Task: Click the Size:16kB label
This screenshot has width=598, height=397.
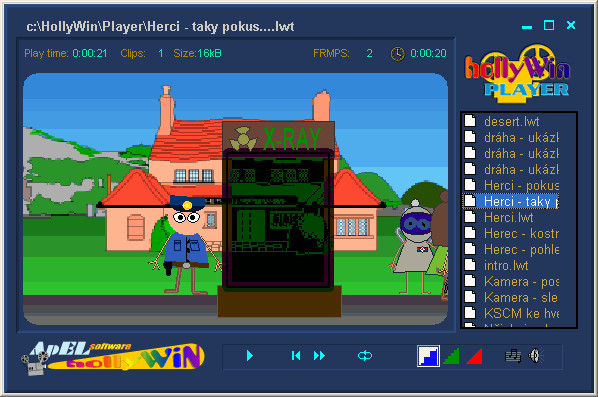Action: pos(197,53)
